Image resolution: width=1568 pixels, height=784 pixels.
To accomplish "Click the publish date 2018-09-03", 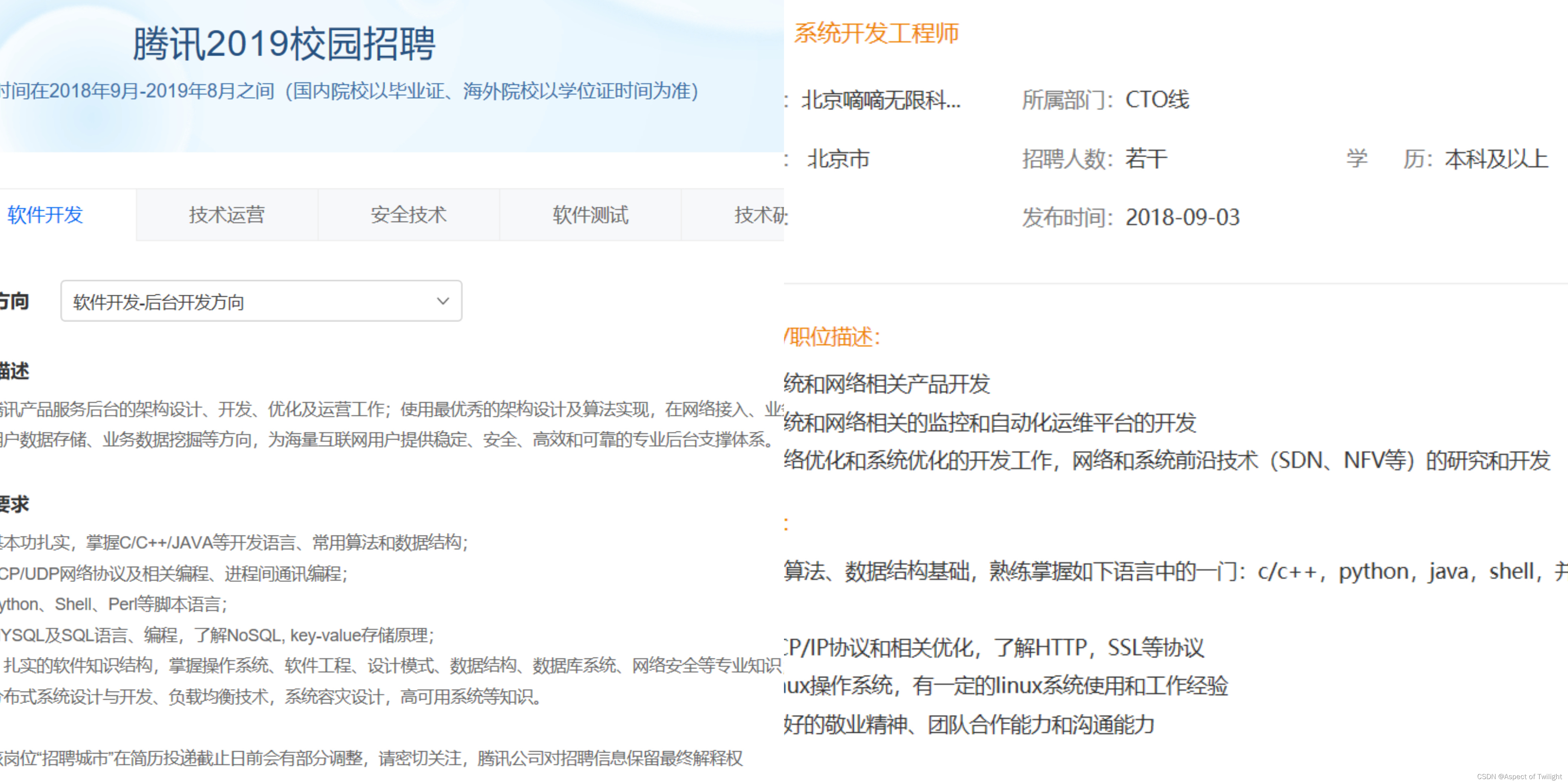I will click(x=1182, y=217).
